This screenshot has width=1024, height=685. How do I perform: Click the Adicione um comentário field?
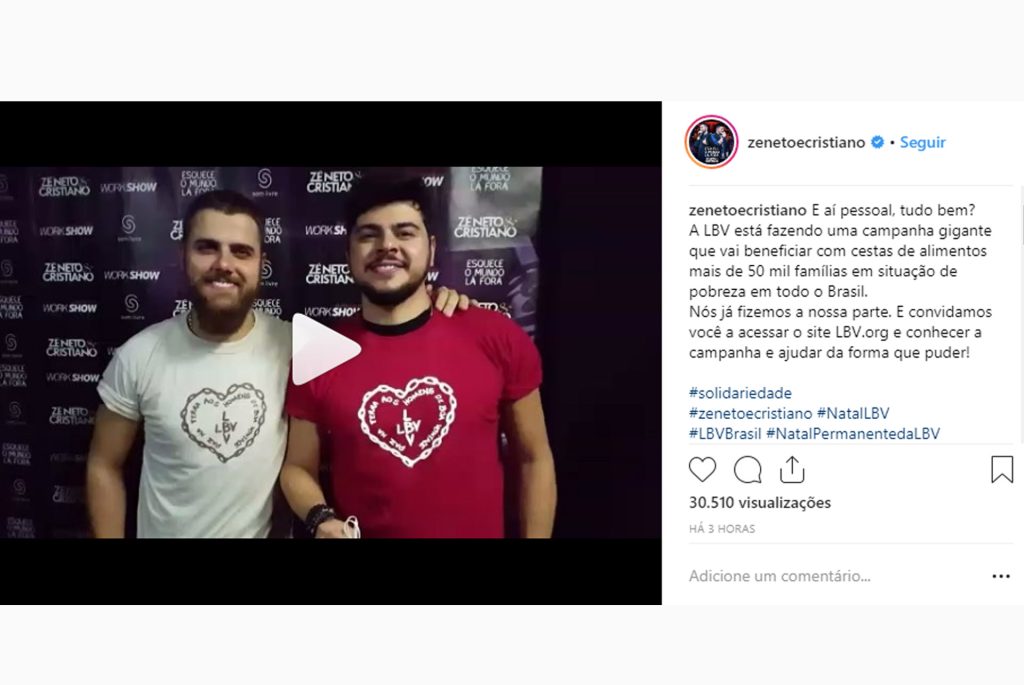coord(836,576)
